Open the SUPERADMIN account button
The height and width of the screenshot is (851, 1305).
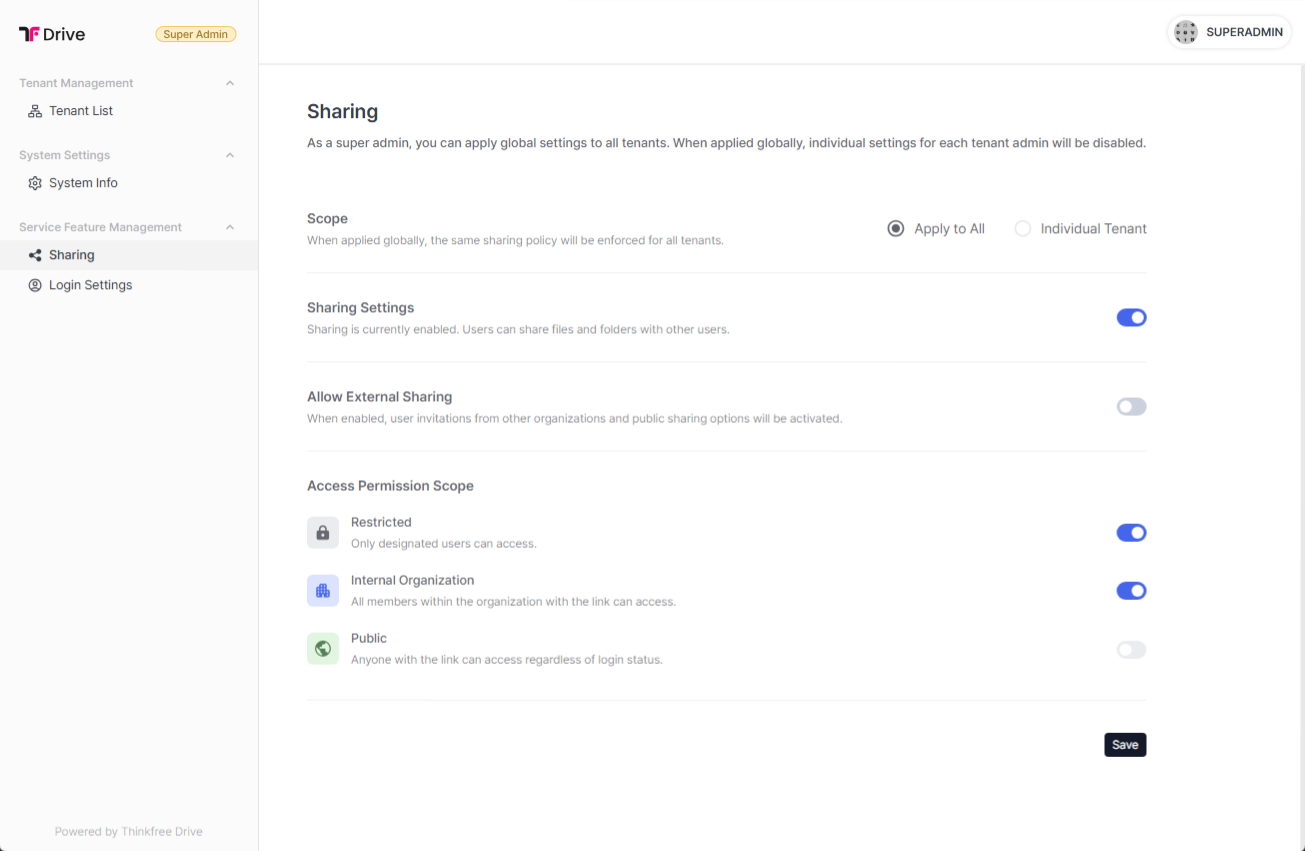(x=1229, y=32)
